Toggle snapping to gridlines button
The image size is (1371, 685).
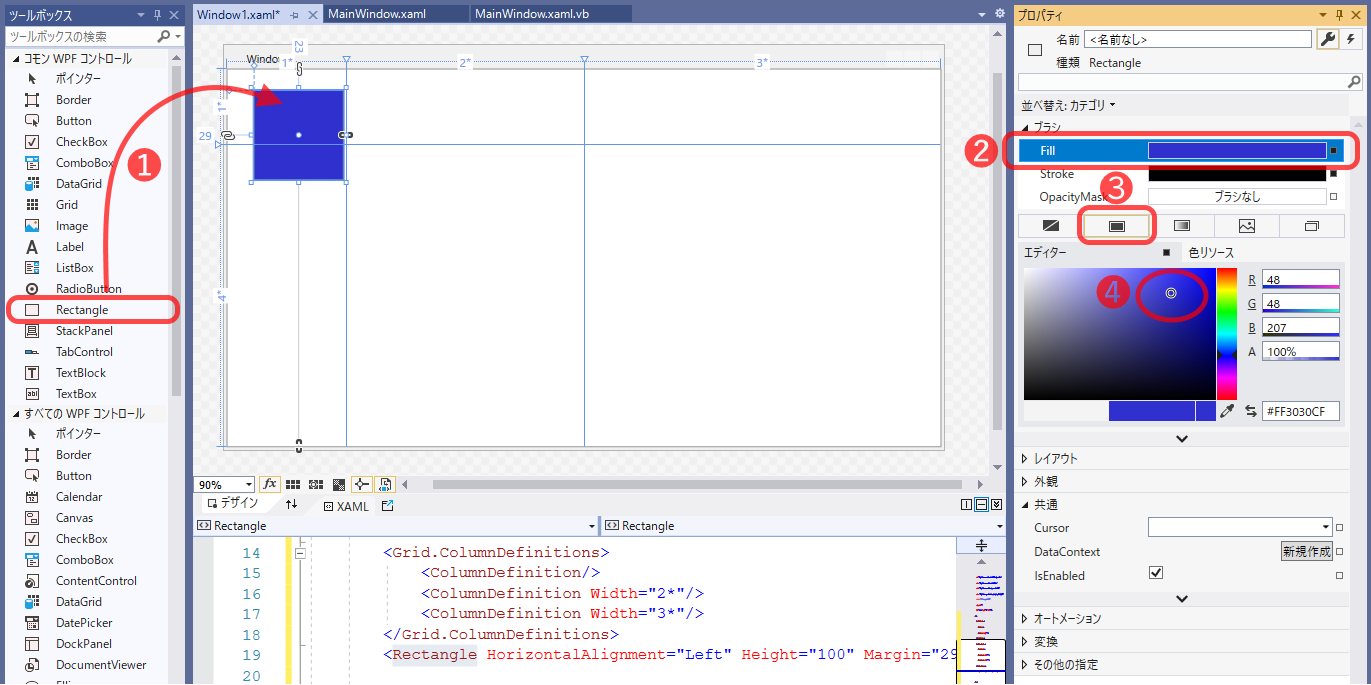tap(316, 484)
